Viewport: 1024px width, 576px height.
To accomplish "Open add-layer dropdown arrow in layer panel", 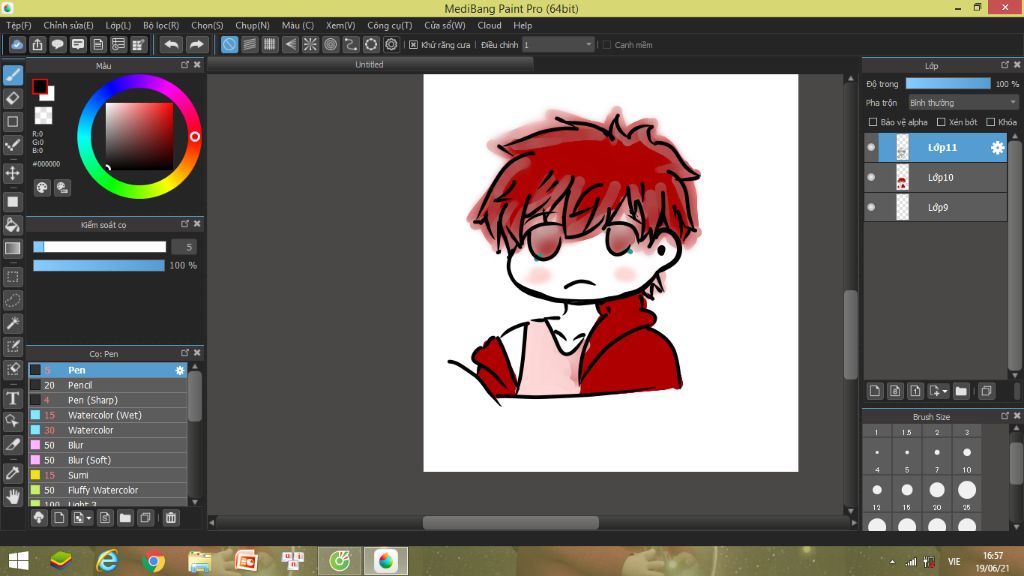I will coord(945,392).
